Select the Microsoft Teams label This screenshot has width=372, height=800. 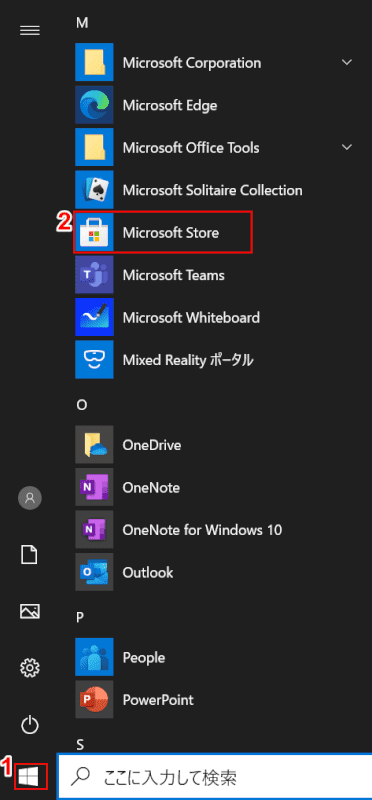click(173, 275)
